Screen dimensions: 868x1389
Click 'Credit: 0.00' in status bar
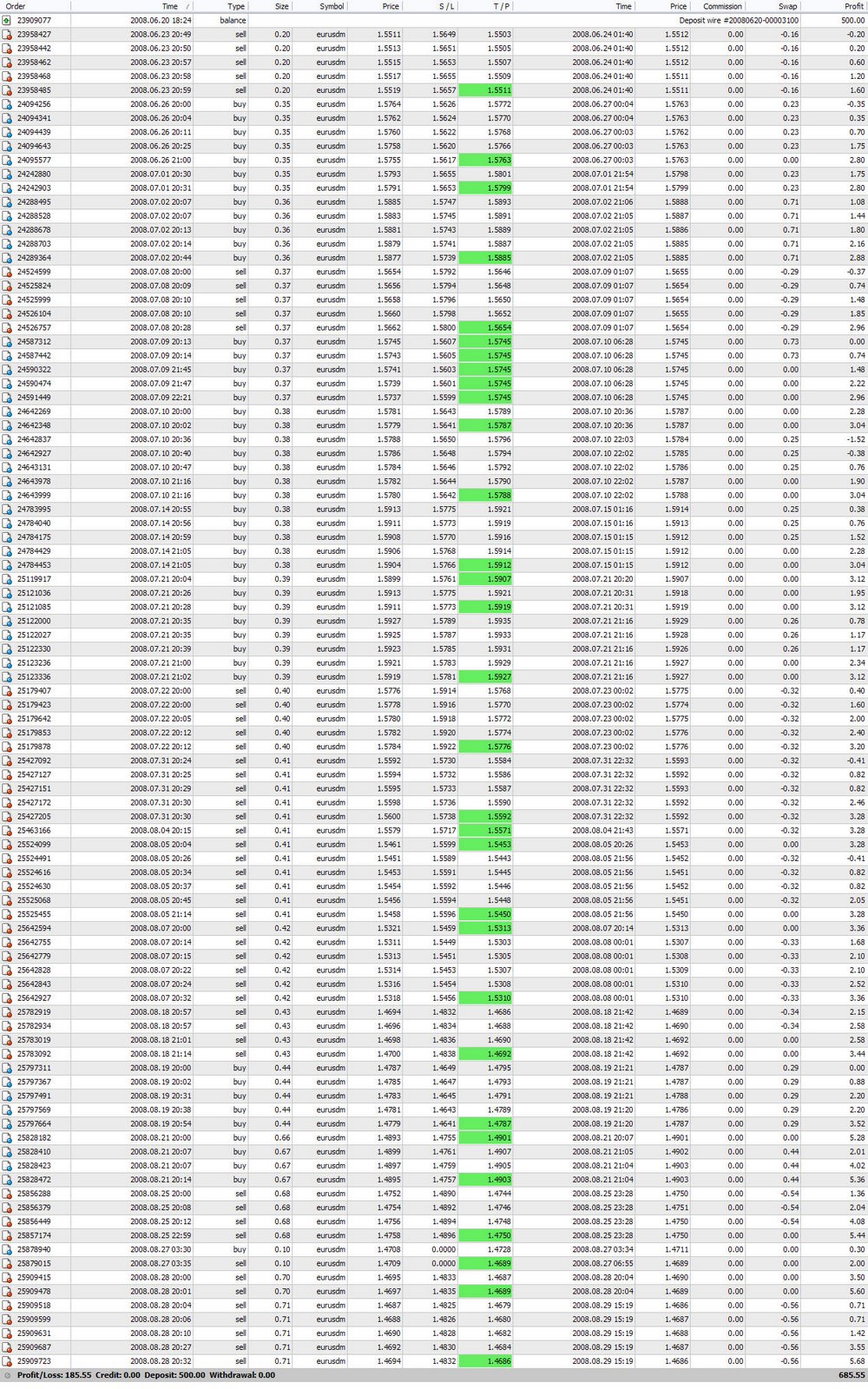click(x=119, y=1375)
